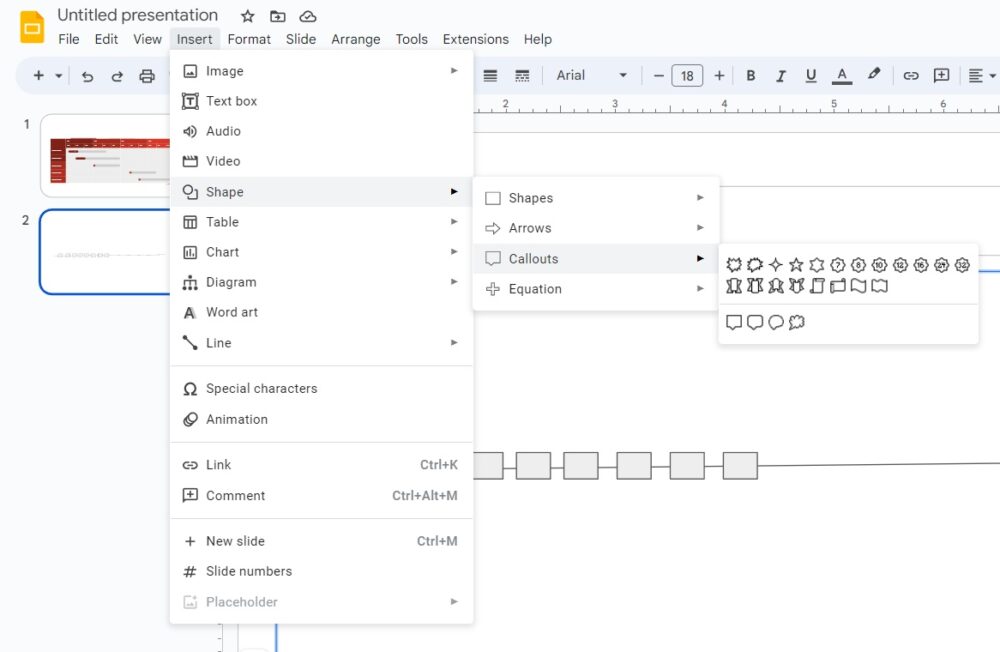Select the rounded rectangular callout shape
Viewport: 1000px width, 652px height.
755,322
